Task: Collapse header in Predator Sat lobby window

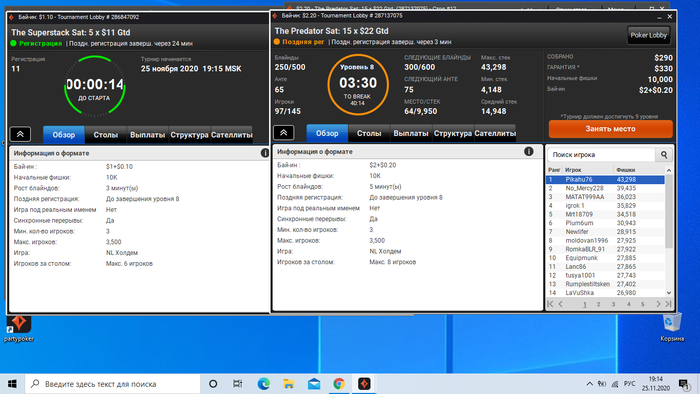Action: 283,133
